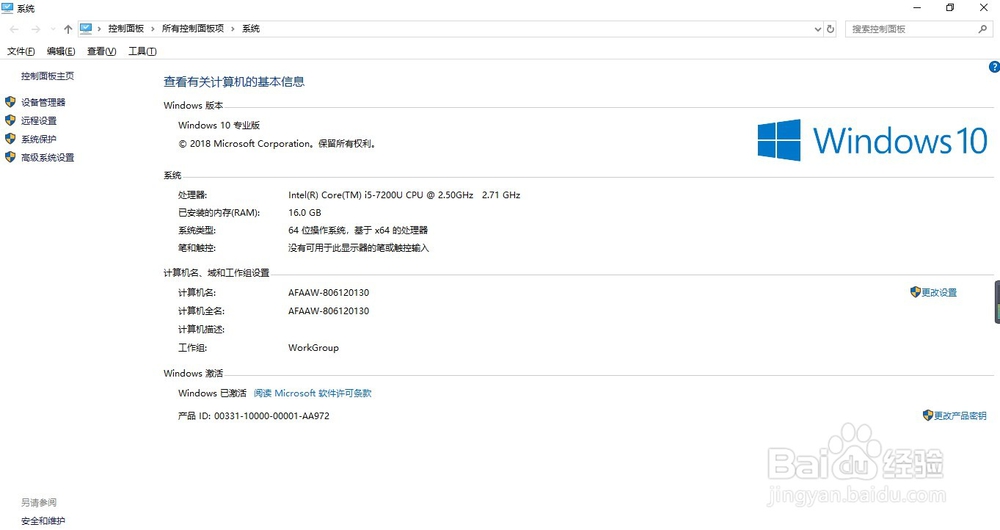1000x530 pixels.
Task: Expand chevron after 控制面板 breadcrumb
Action: coord(152,29)
